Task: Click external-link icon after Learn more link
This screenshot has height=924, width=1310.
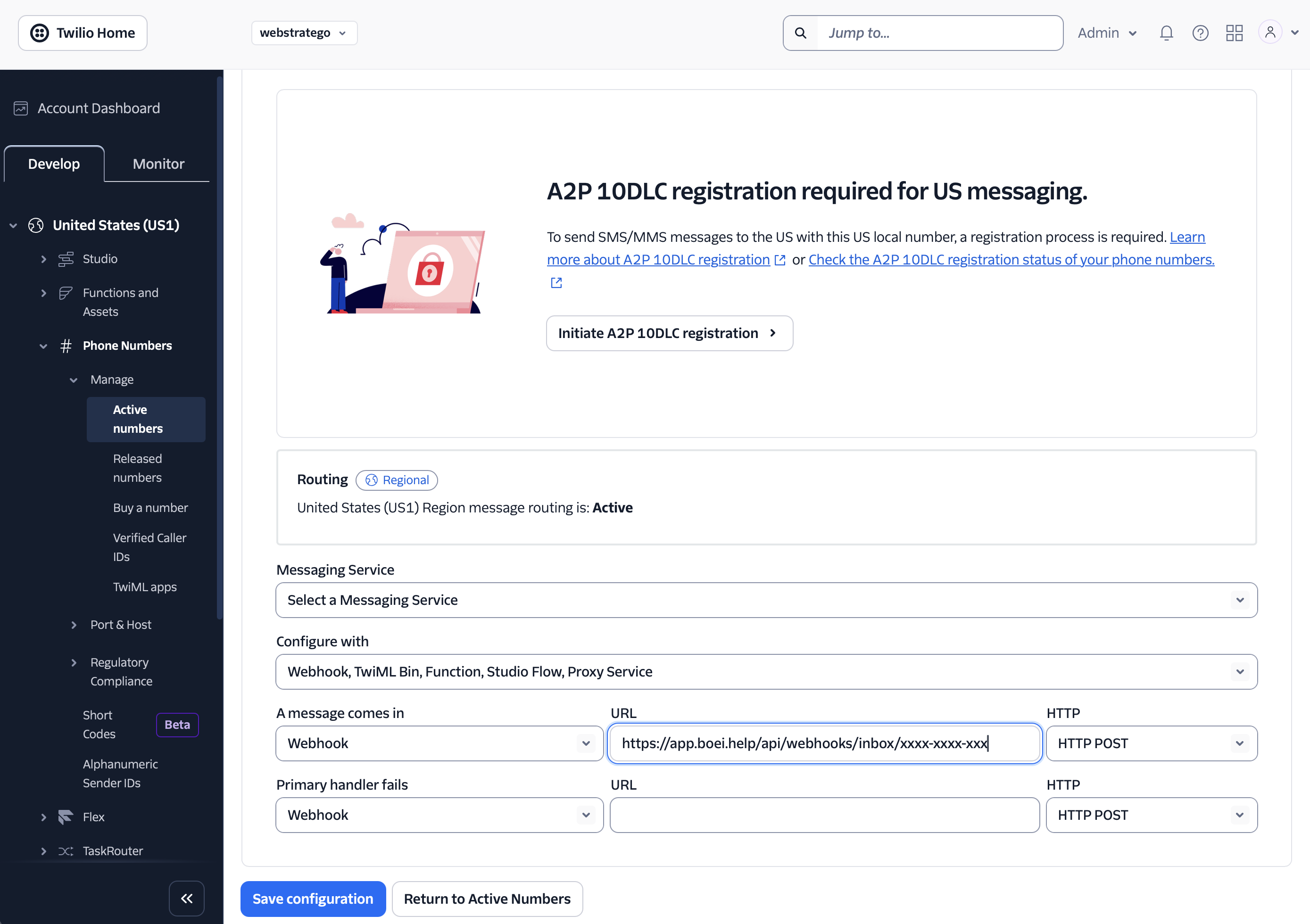Action: click(x=780, y=260)
